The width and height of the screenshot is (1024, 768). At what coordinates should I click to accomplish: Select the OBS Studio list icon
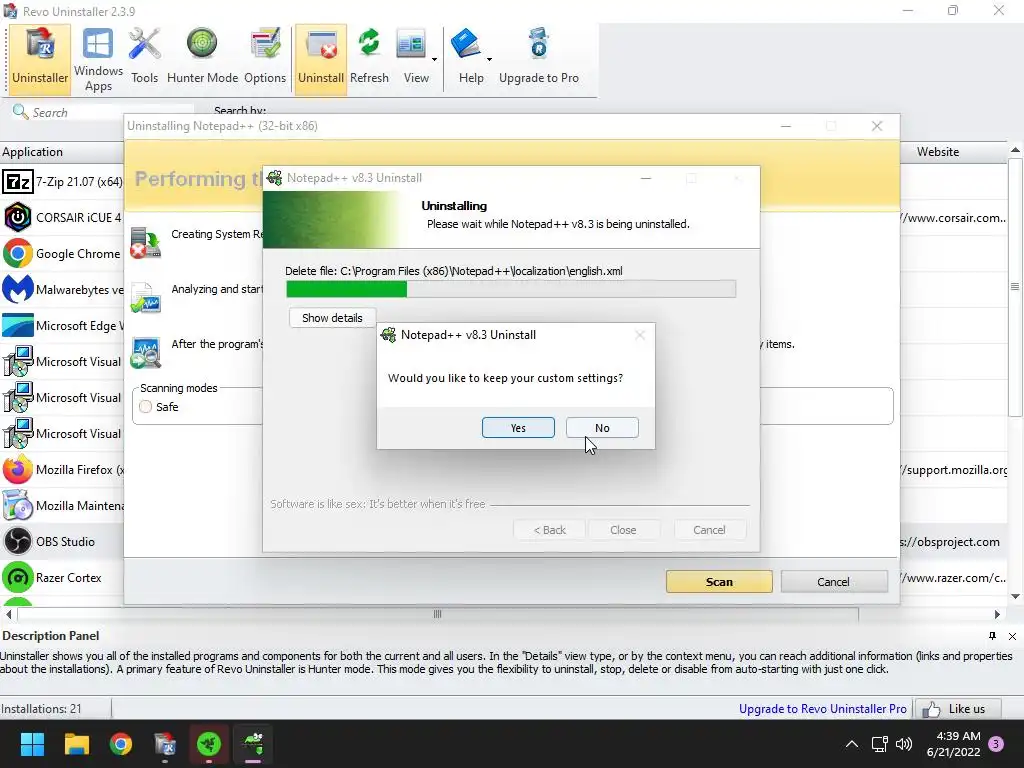pos(18,541)
